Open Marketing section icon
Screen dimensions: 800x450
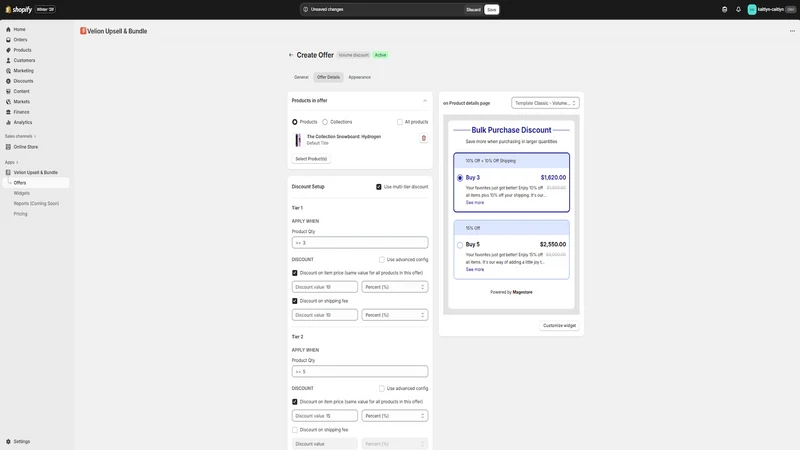point(8,71)
